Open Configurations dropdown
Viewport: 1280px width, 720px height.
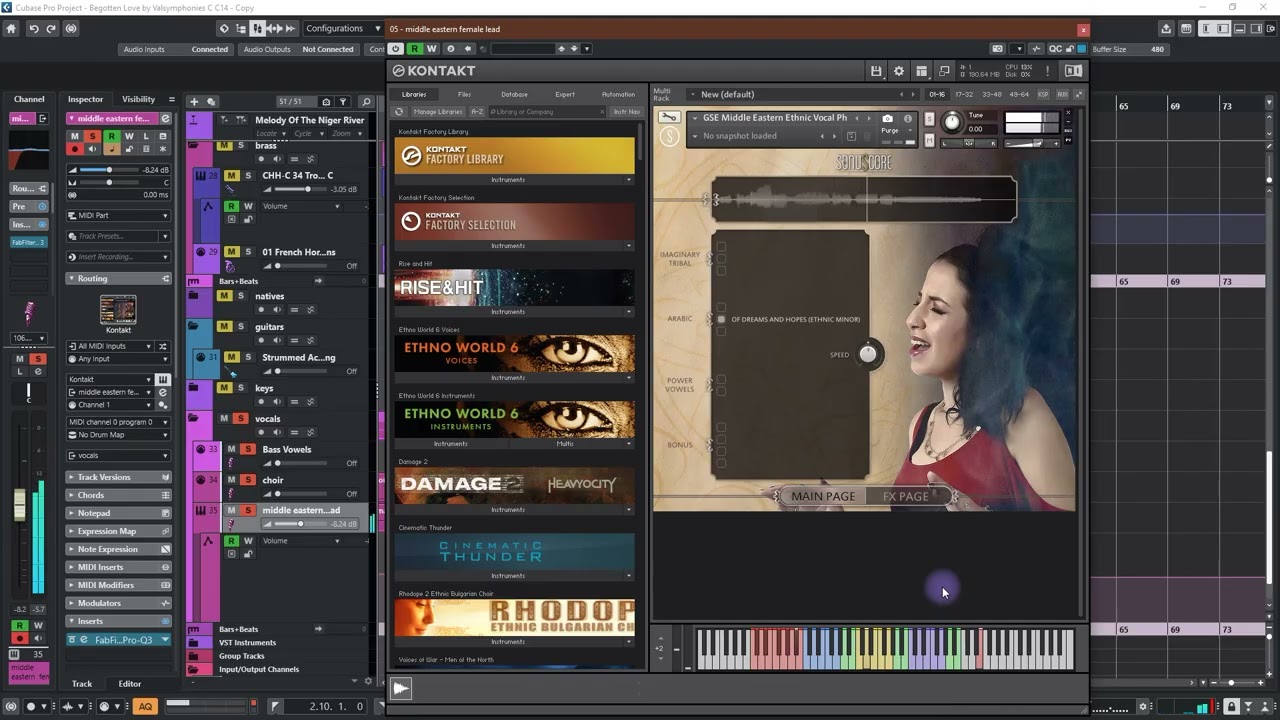point(343,29)
